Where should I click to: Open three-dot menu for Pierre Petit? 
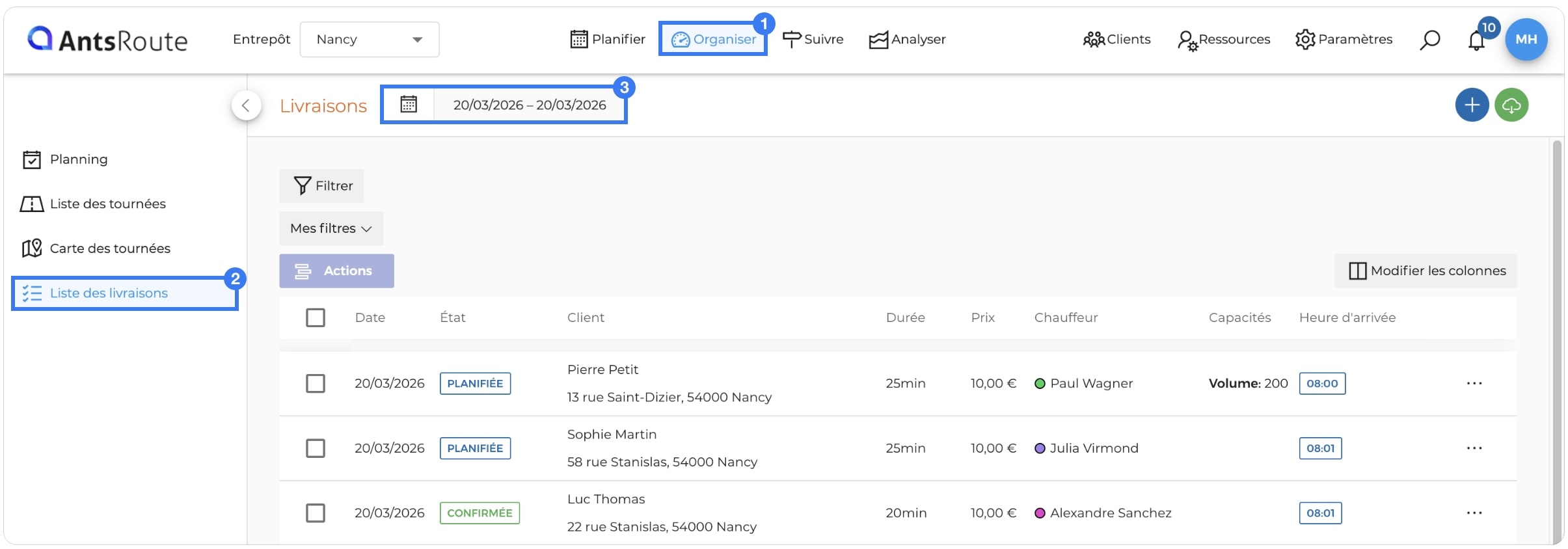[x=1474, y=383]
